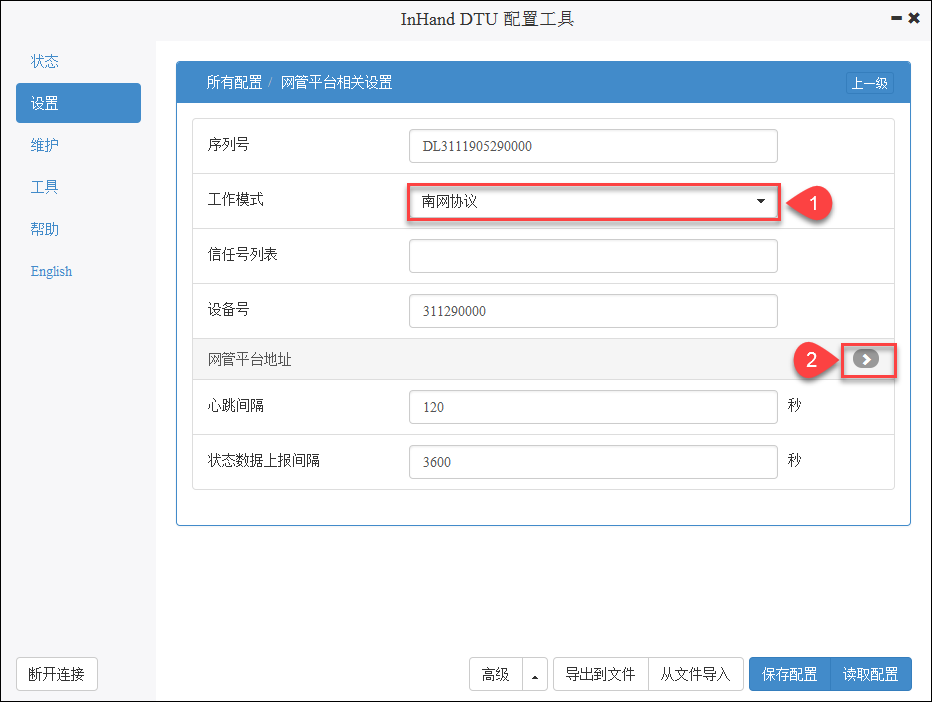Screen dimensions: 932x702
Task: Go to the 维护 sidebar item
Action: tap(45, 145)
